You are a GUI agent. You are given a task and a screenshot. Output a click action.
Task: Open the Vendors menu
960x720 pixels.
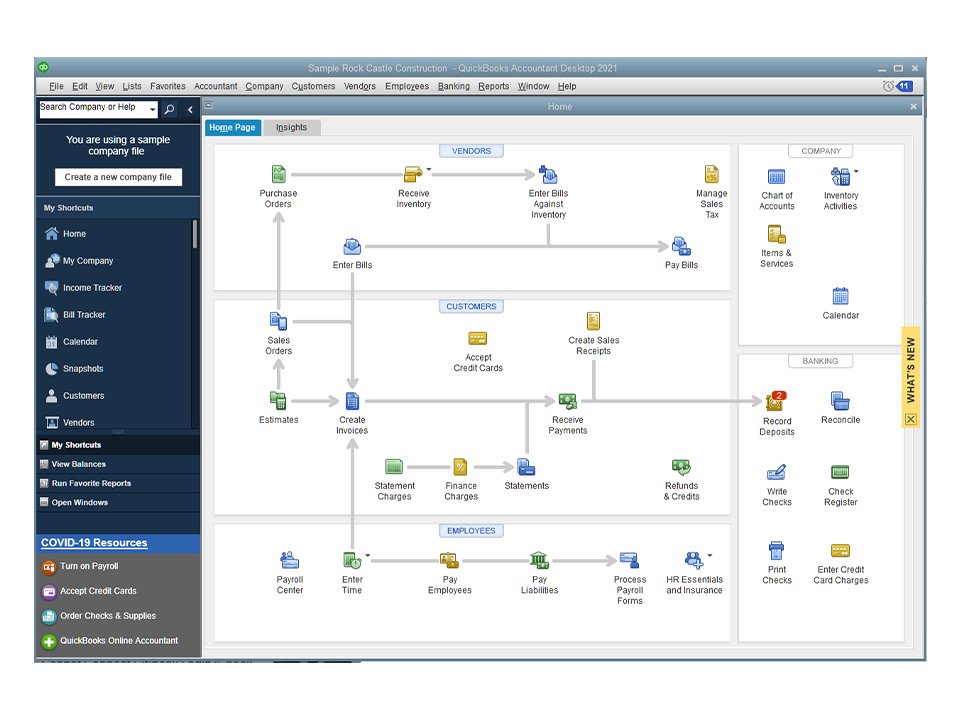coord(359,86)
